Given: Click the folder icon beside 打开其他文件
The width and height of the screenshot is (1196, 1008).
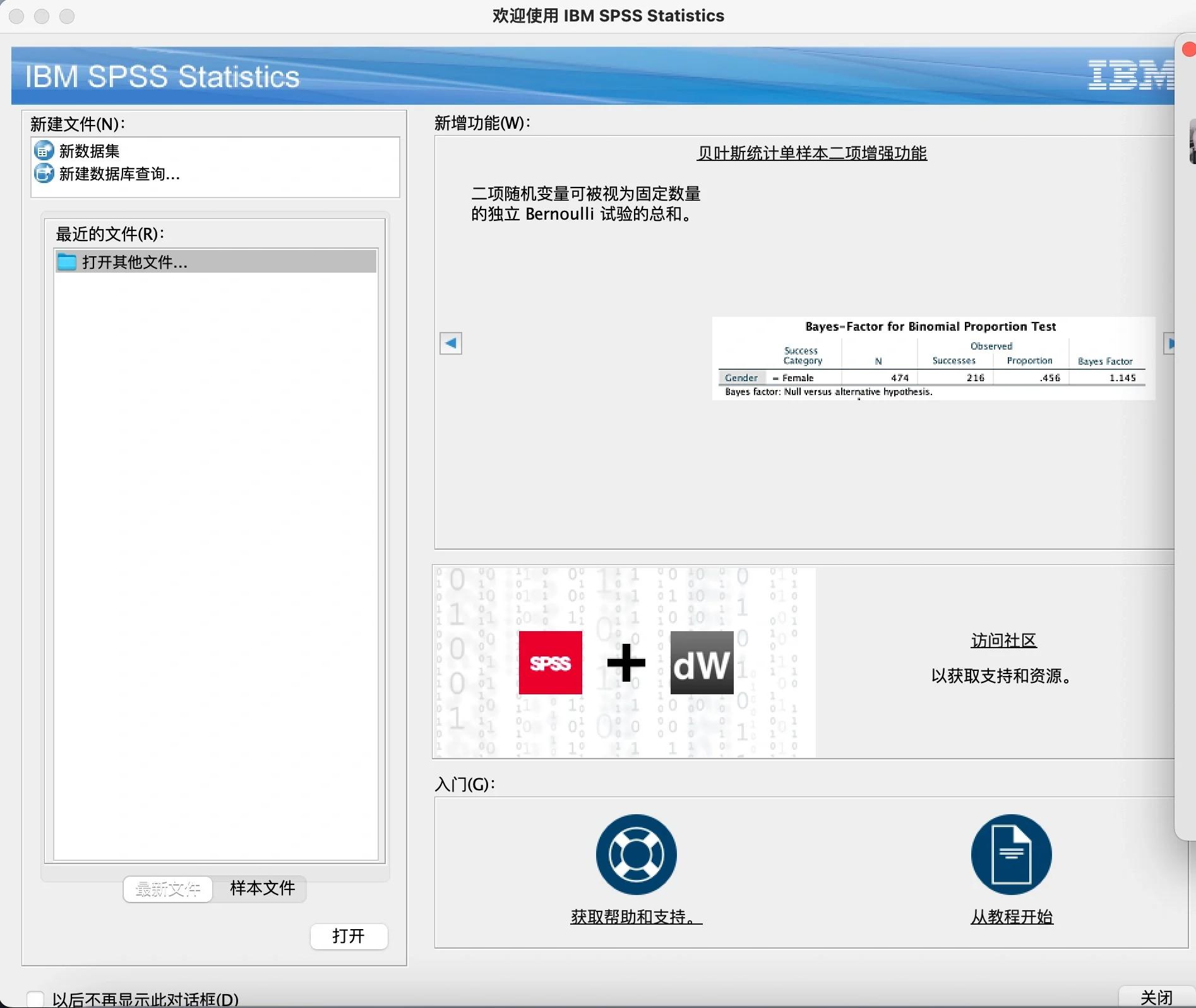Looking at the screenshot, I should pos(66,261).
